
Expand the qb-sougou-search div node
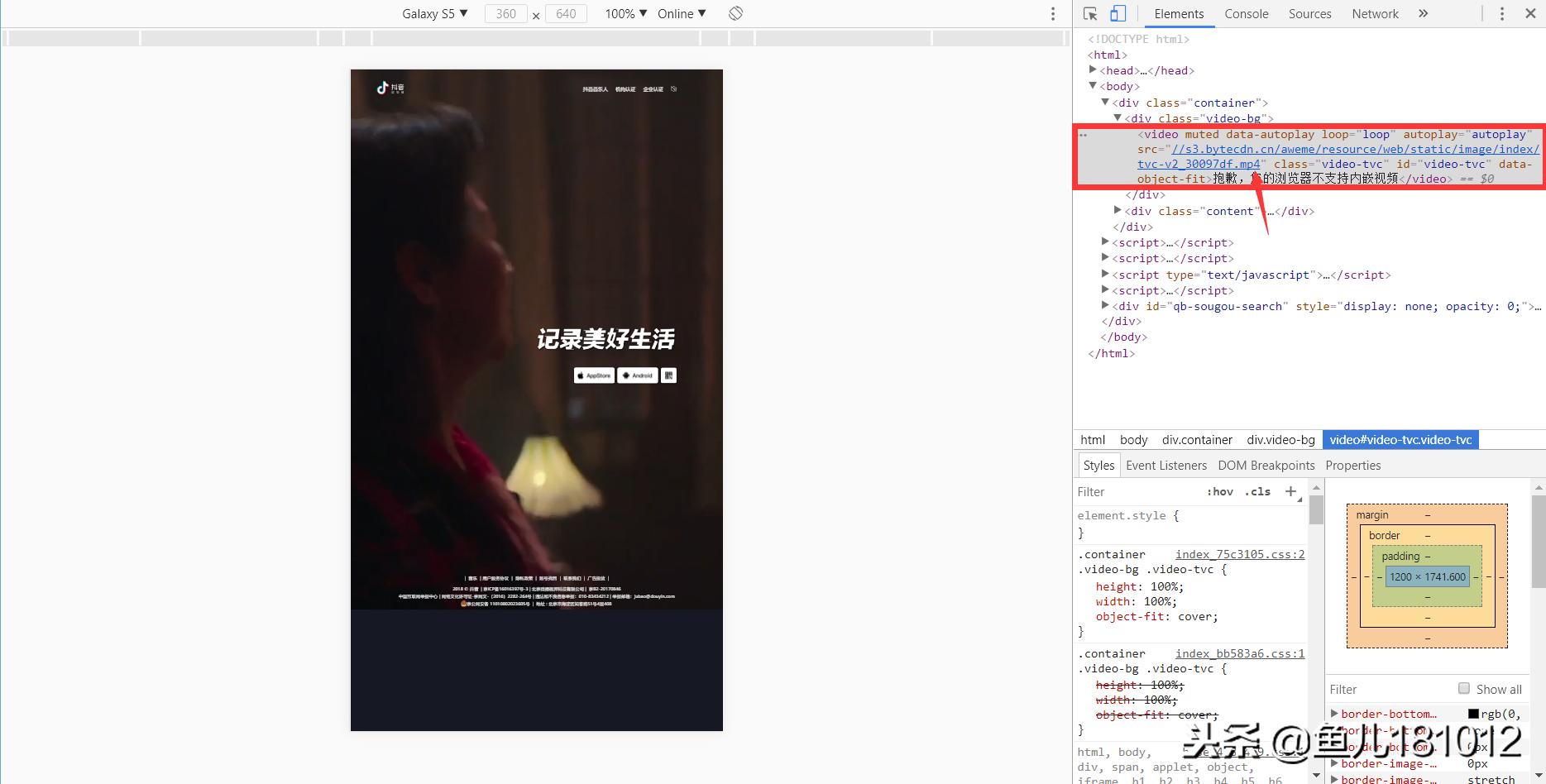(x=1105, y=306)
